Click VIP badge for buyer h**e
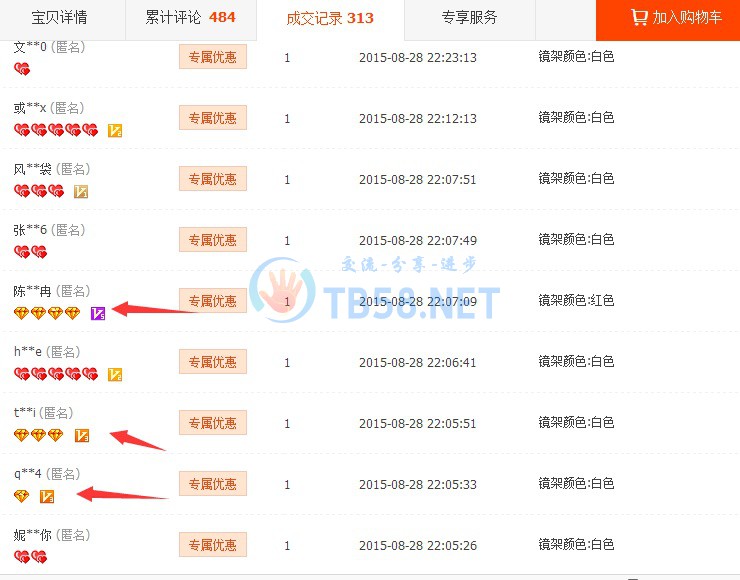 115,374
